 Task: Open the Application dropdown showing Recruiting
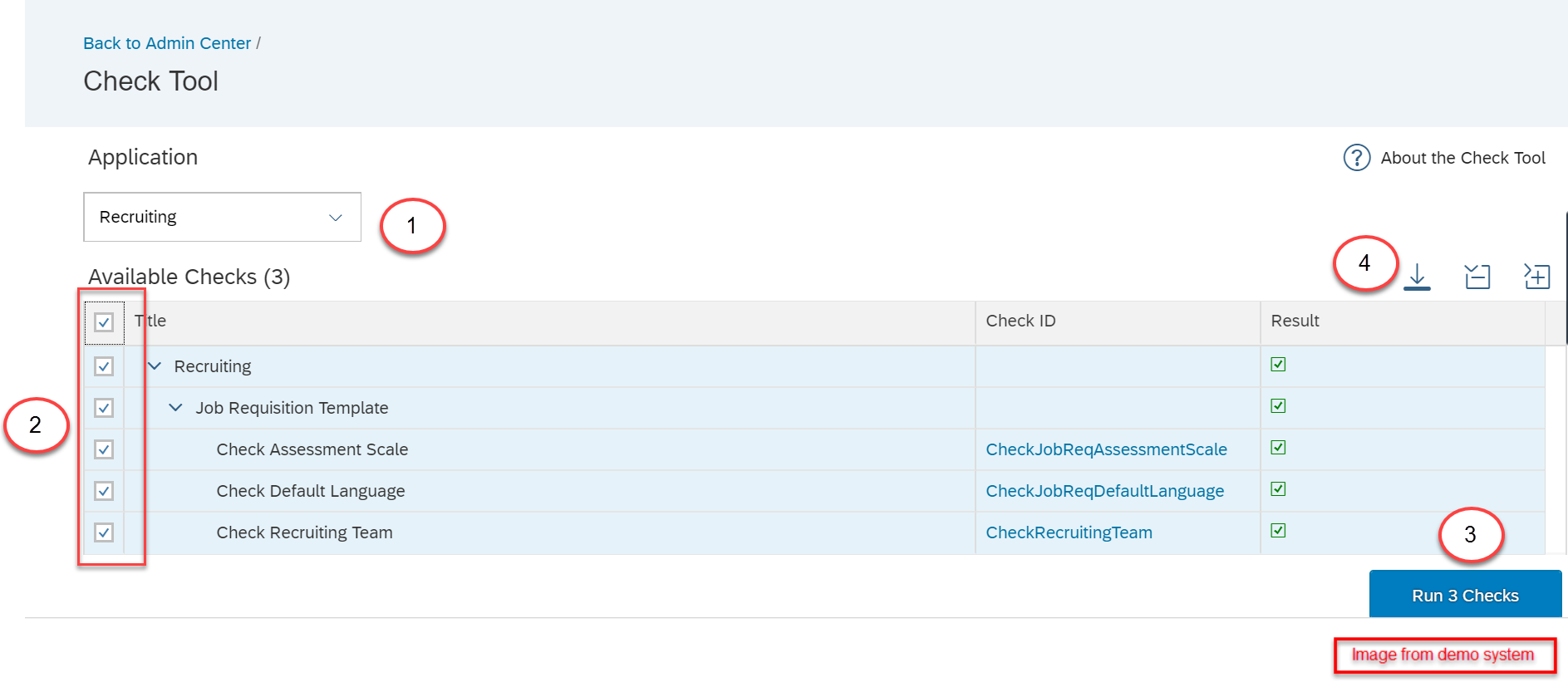click(222, 217)
